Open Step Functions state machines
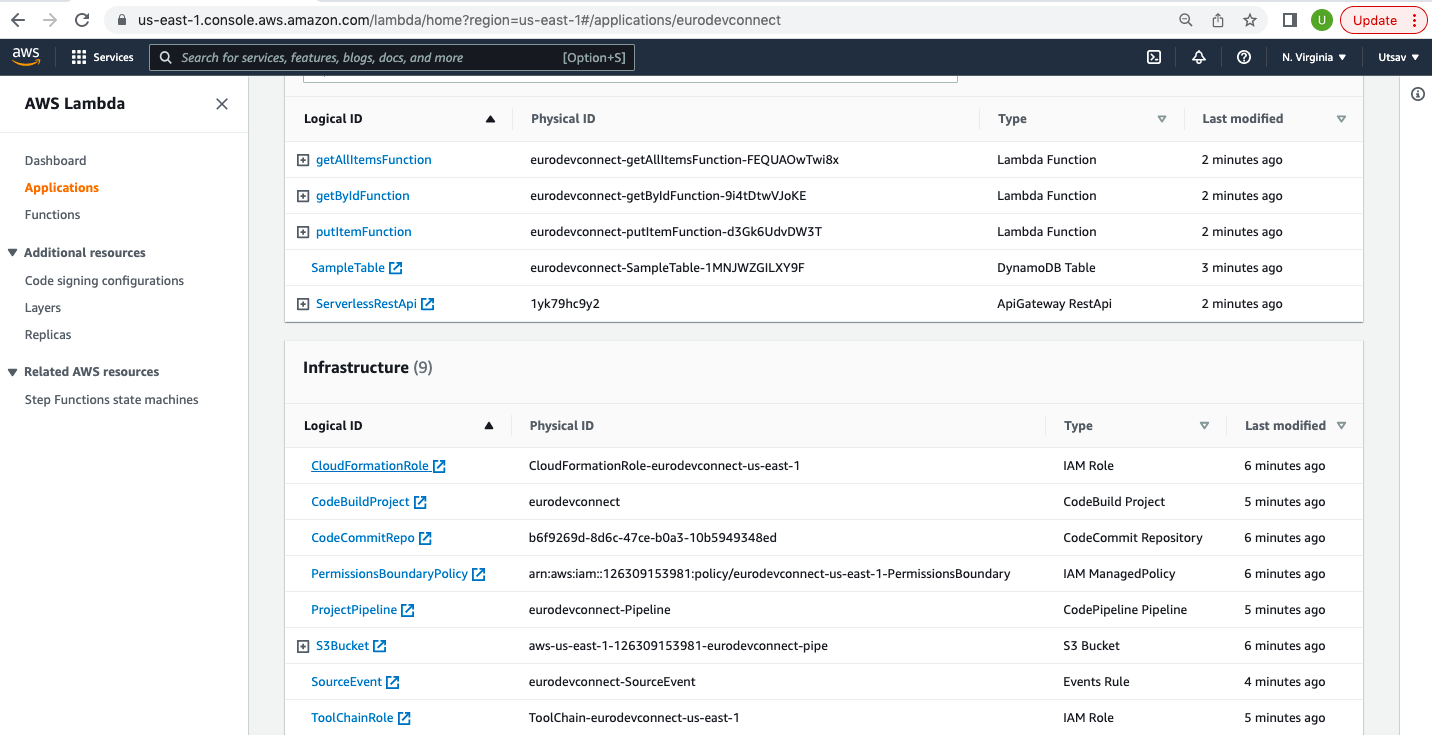Screen dimensions: 1432x735 [111, 400]
